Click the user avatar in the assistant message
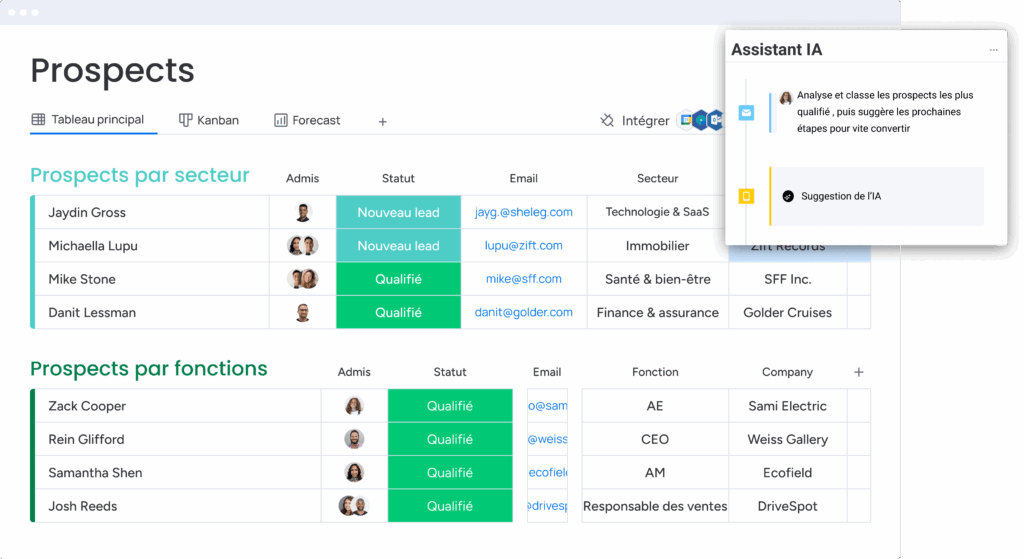 point(786,97)
